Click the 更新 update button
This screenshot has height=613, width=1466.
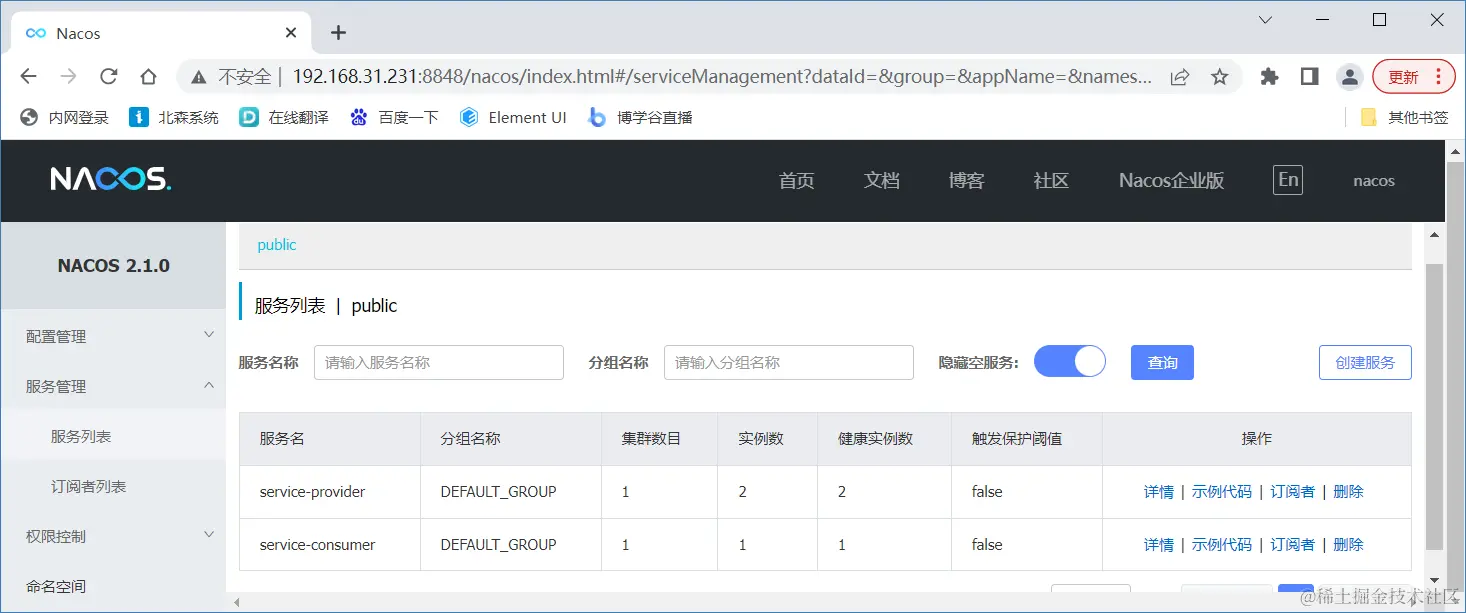click(x=1403, y=77)
